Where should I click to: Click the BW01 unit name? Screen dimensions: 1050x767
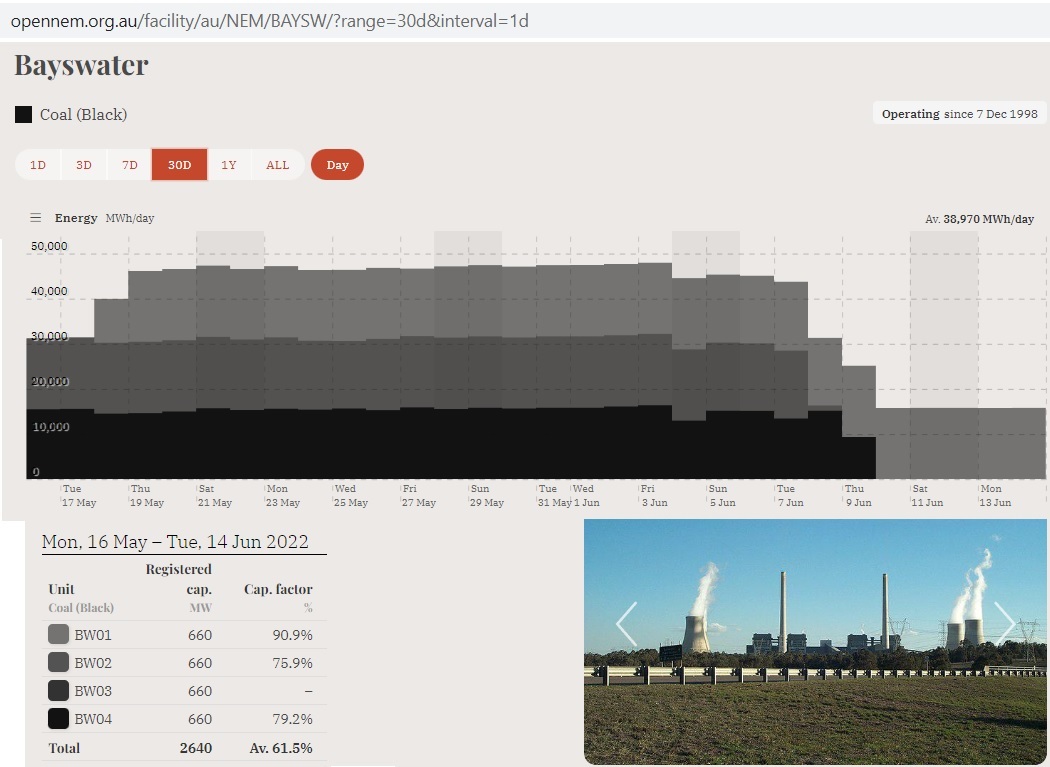click(x=93, y=634)
